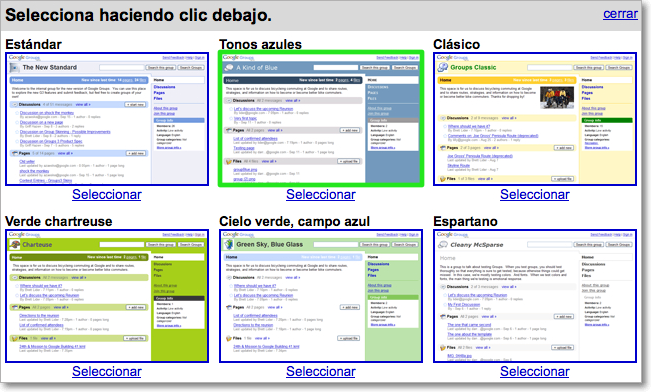Click Seleccionar under Clásico theme

pyautogui.click(x=535, y=194)
